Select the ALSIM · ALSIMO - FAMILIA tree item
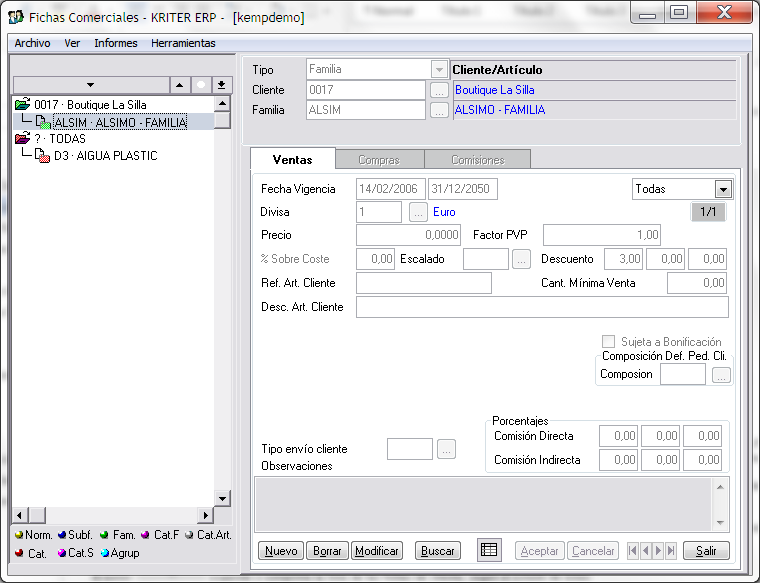This screenshot has height=583, width=760. click(120, 122)
